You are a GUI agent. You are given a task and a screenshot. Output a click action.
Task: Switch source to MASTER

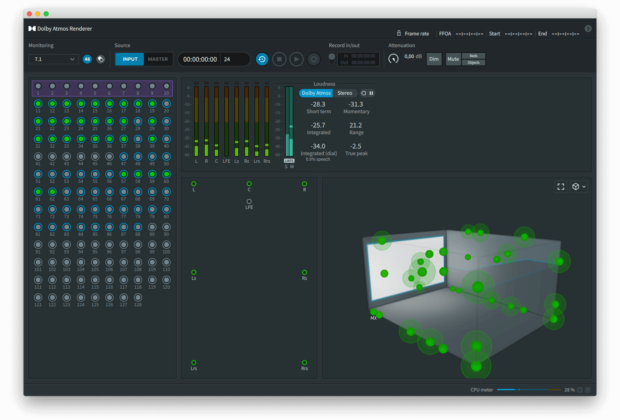pos(158,59)
